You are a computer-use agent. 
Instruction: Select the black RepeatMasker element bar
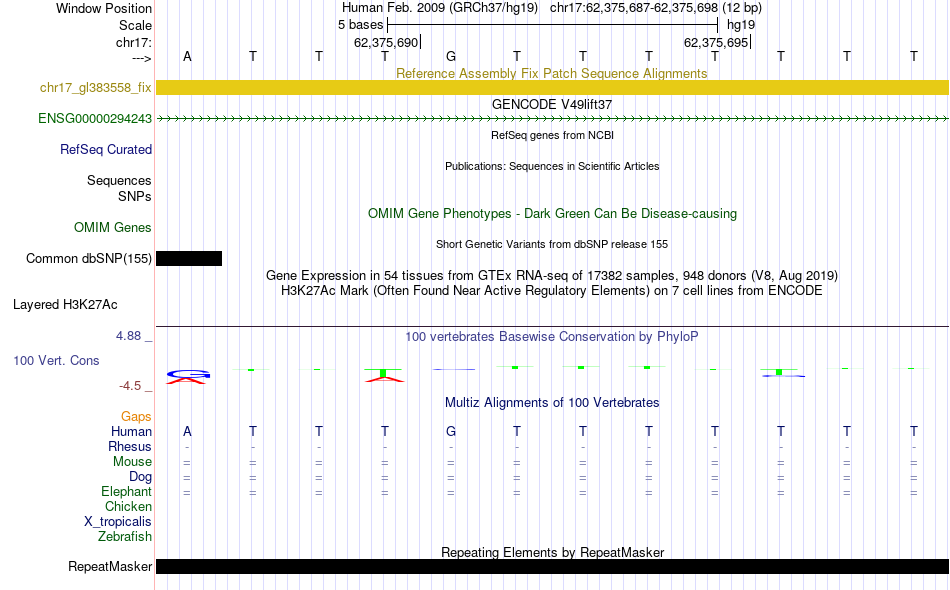click(552, 566)
